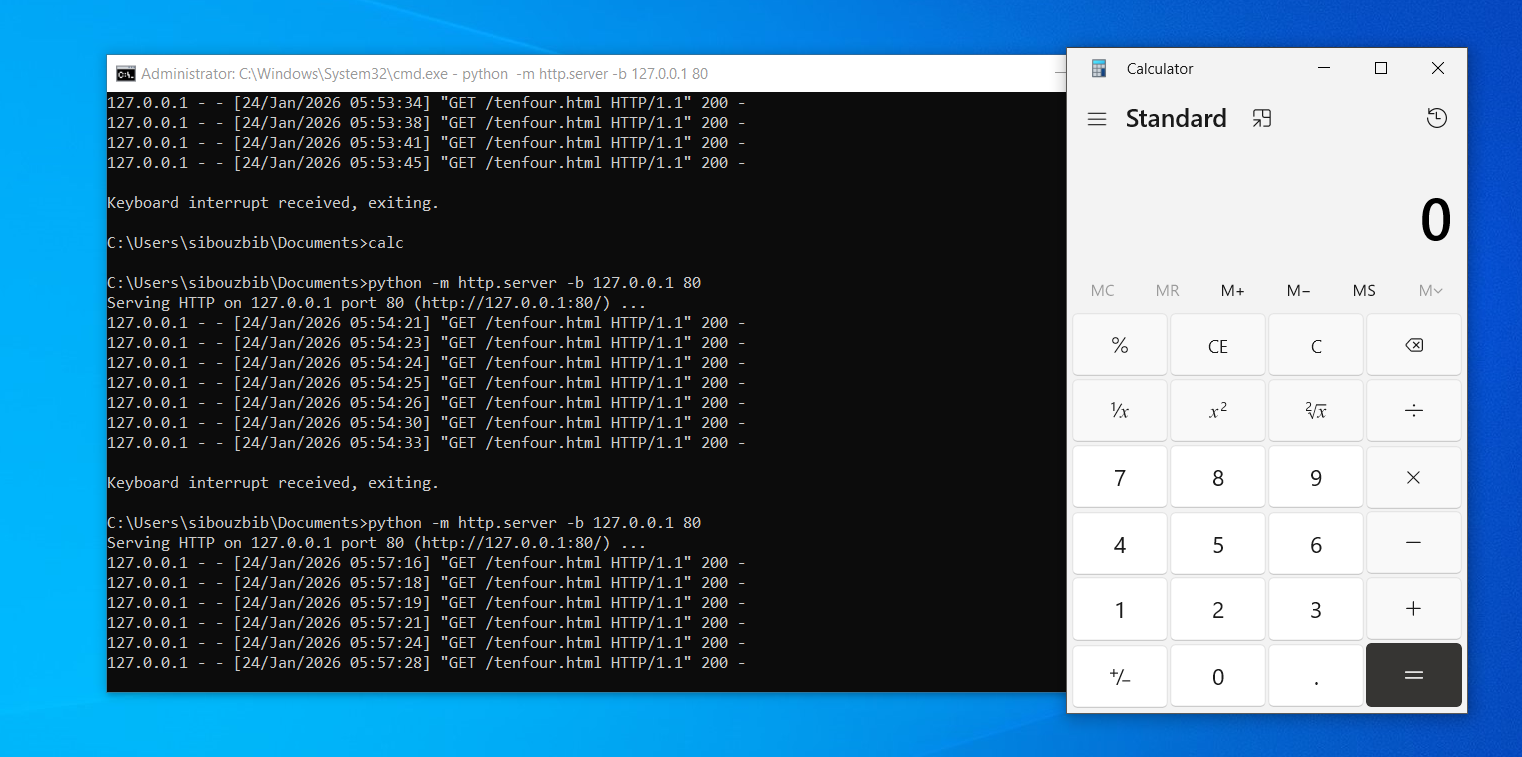Image resolution: width=1522 pixels, height=757 pixels.
Task: Open the calculation history panel
Action: 1436,119
